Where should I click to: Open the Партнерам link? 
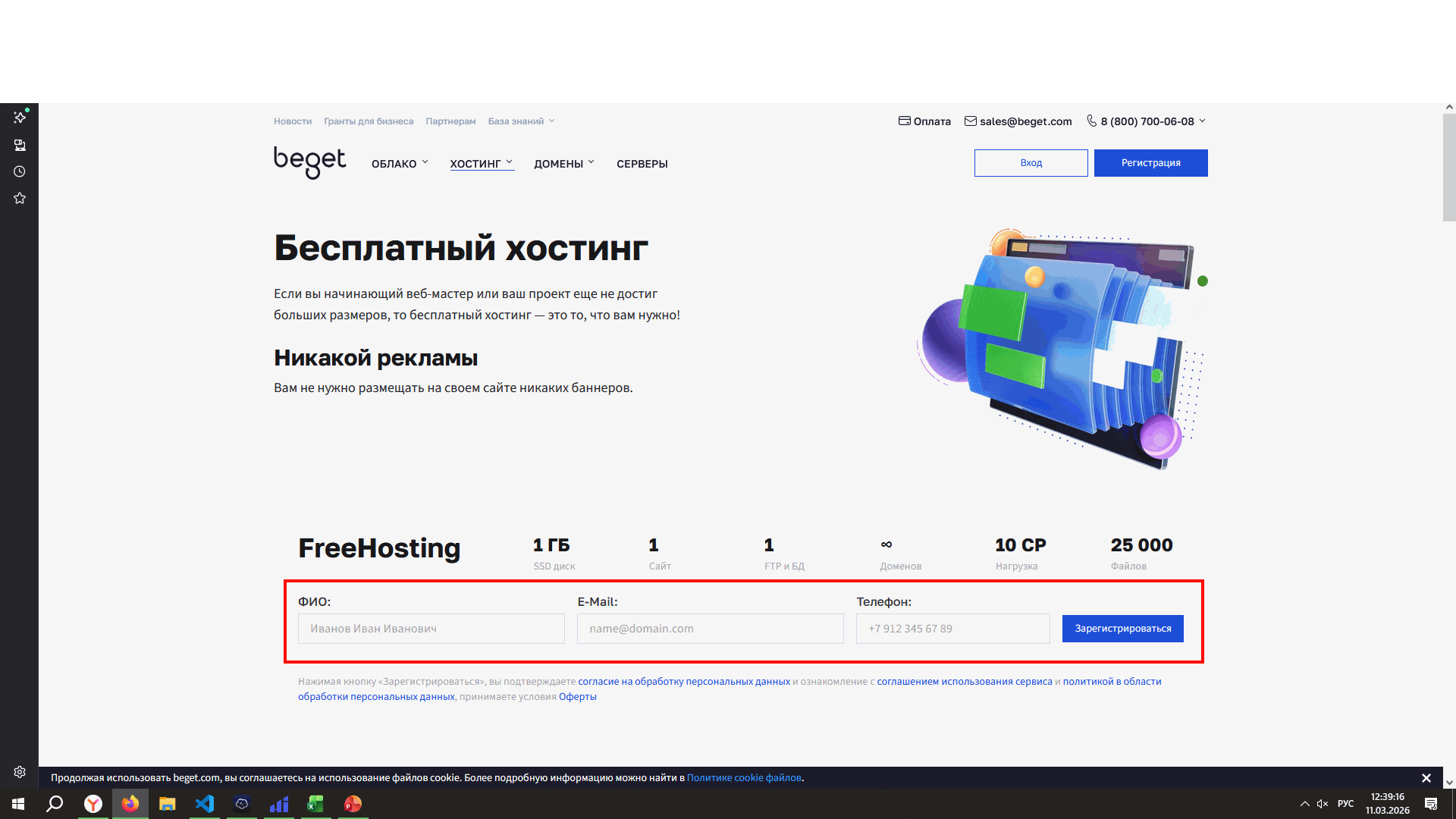point(450,121)
